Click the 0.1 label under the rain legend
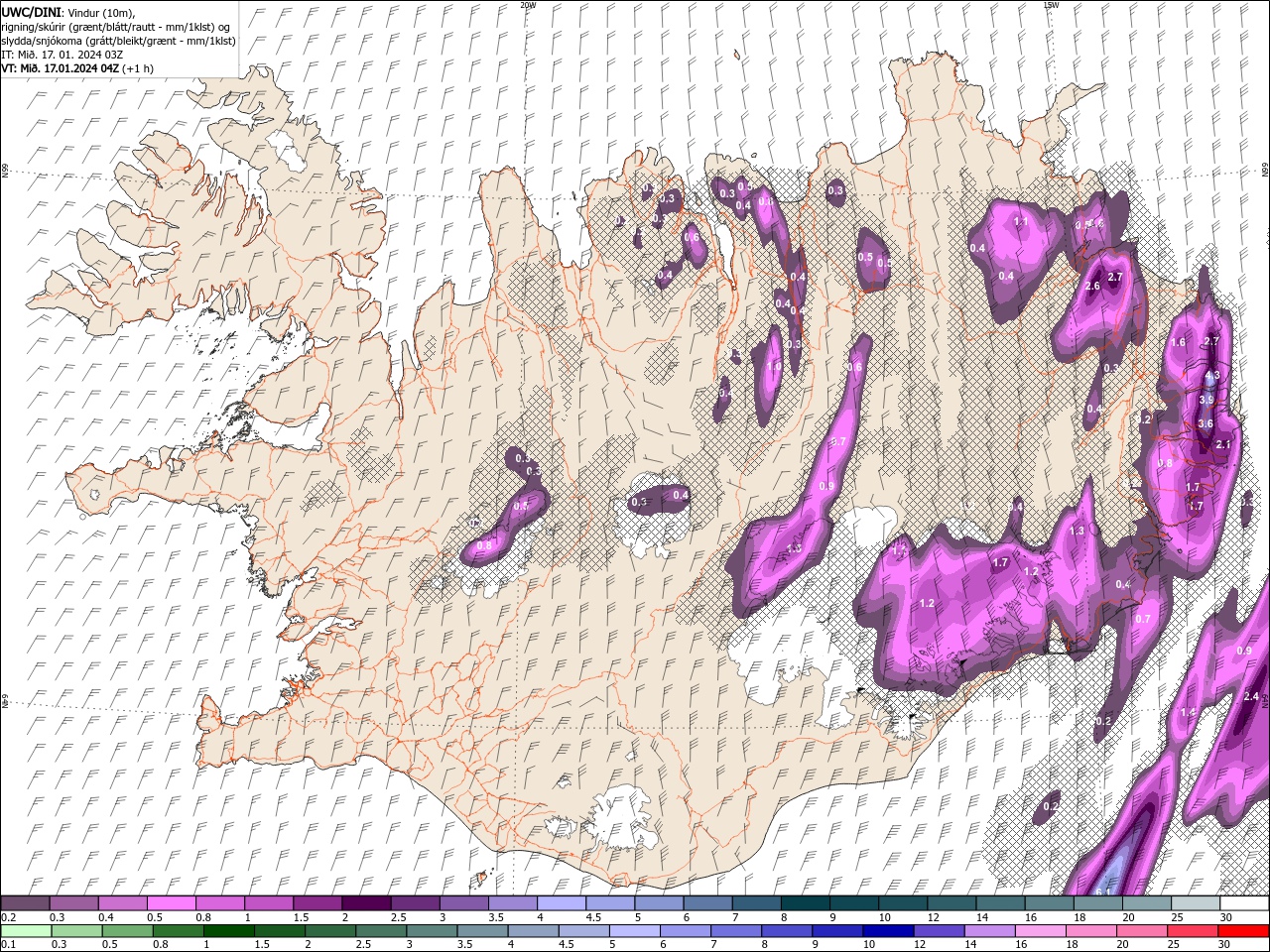 point(8,944)
